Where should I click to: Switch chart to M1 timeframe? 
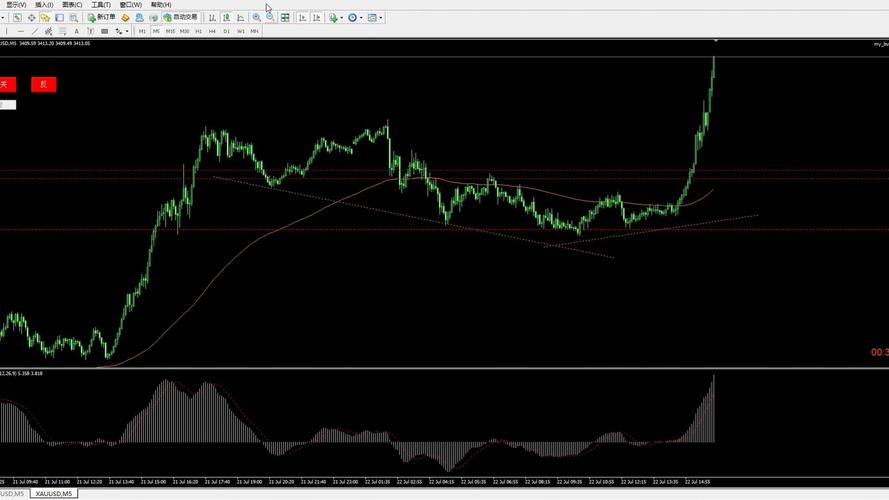tap(142, 31)
